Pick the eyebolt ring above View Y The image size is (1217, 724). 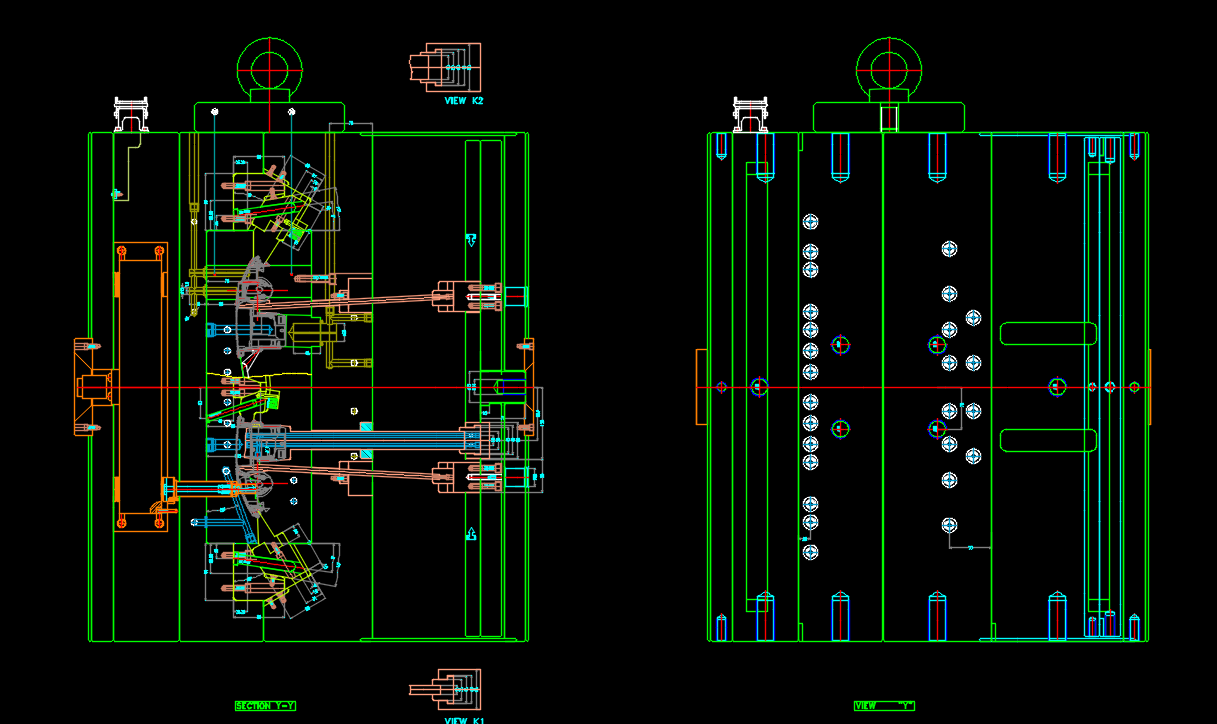[x=889, y=68]
